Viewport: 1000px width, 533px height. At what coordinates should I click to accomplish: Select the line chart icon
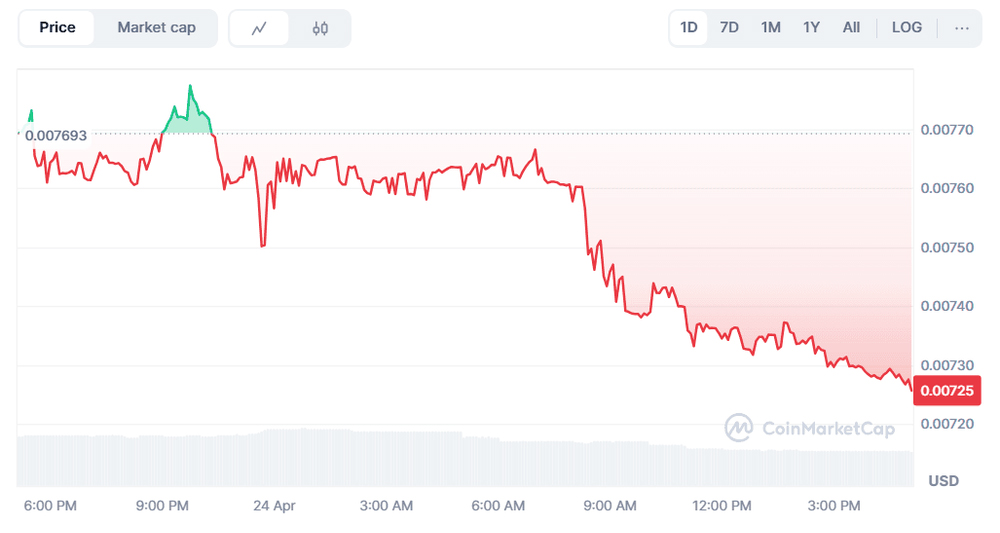click(259, 28)
